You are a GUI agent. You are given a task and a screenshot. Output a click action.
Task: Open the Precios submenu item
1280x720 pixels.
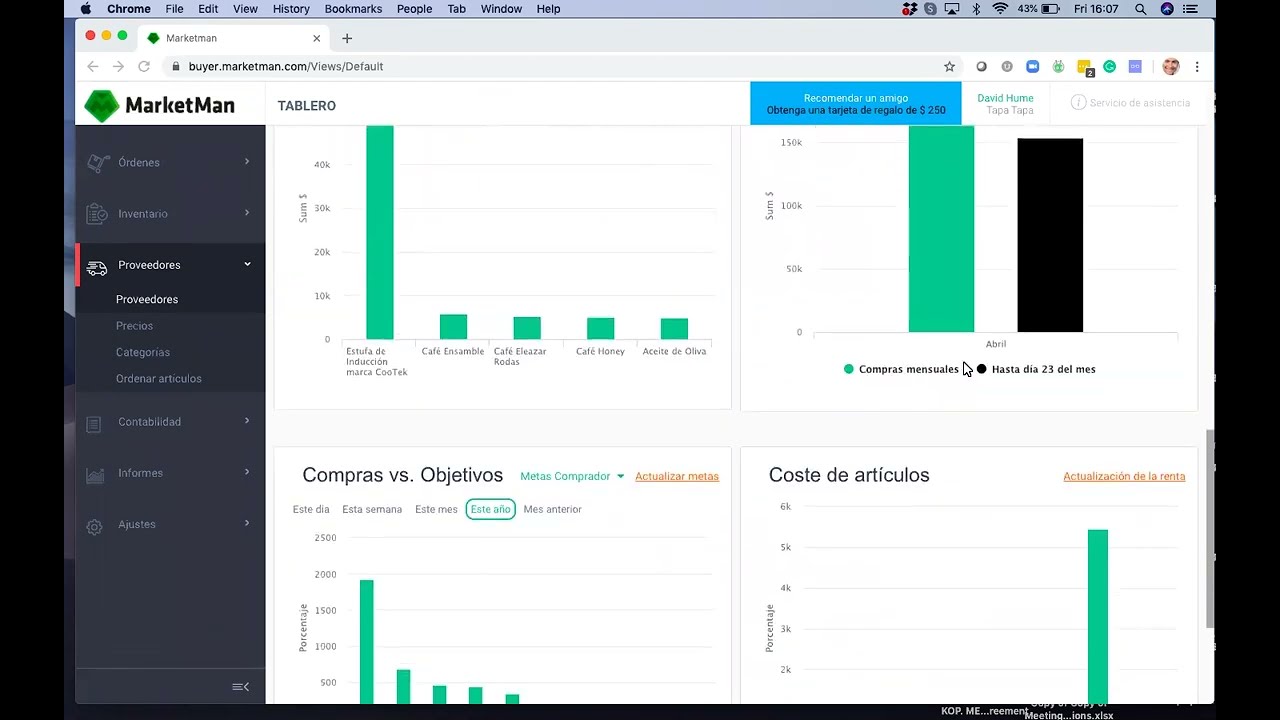click(x=134, y=326)
